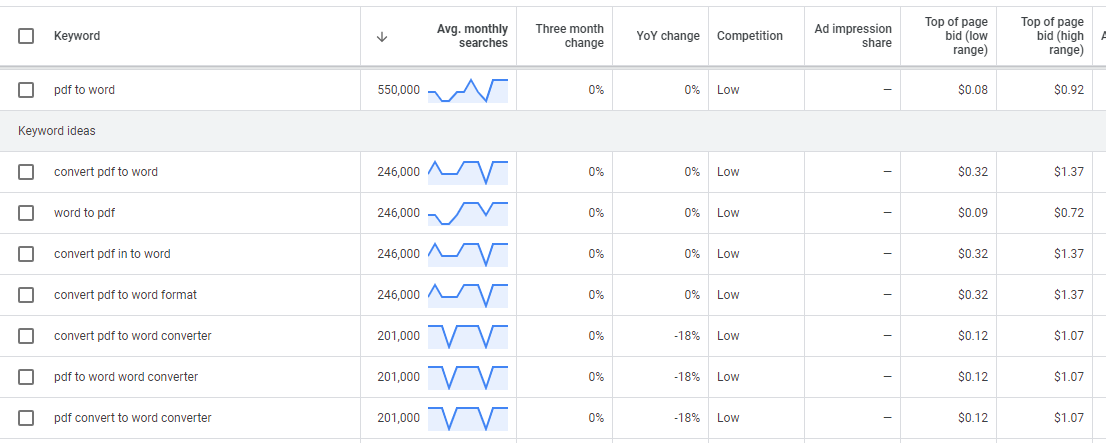Sort by Avg. monthly searches column

tap(472, 36)
